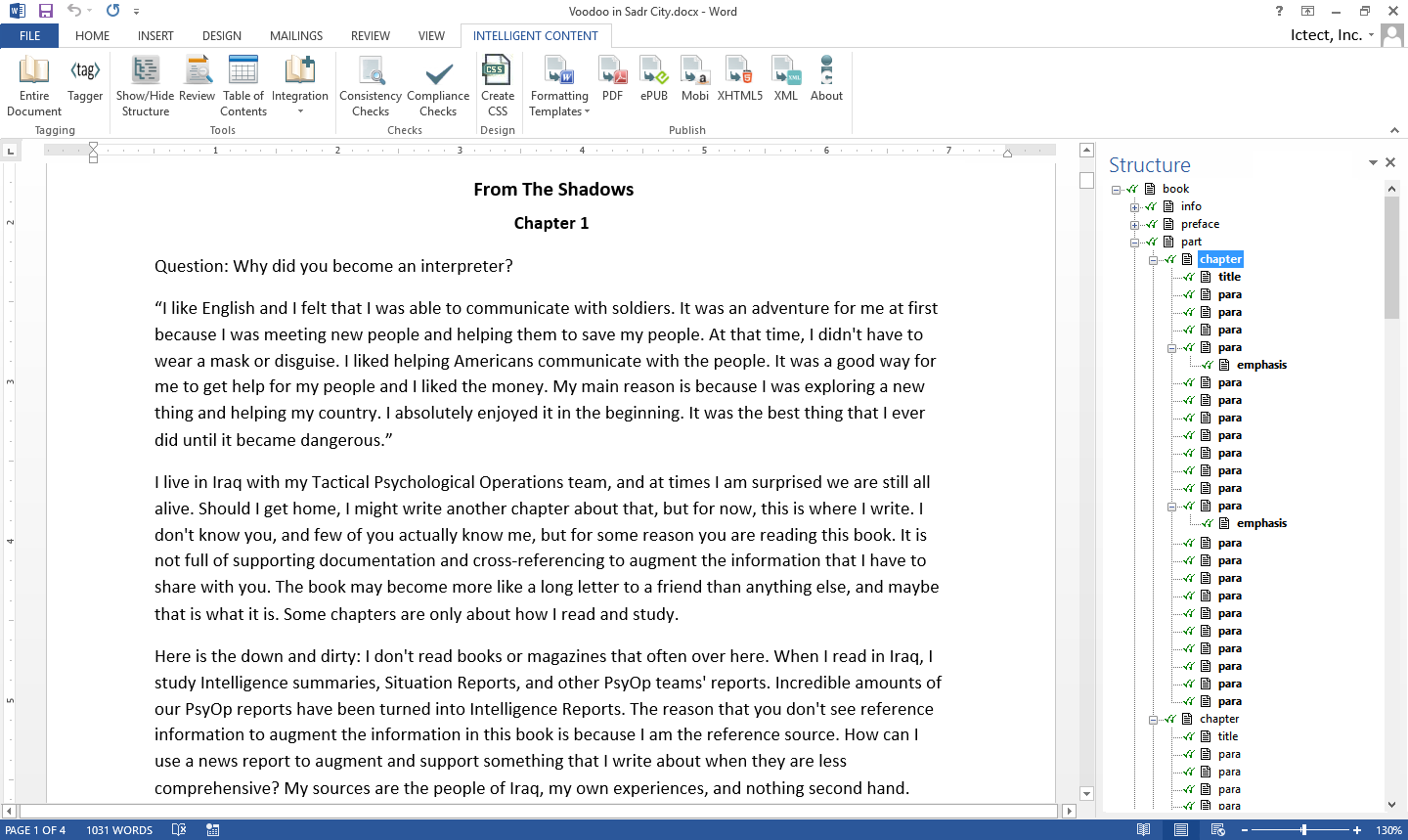
Task: Switch to the DESIGN tab
Action: tap(222, 36)
